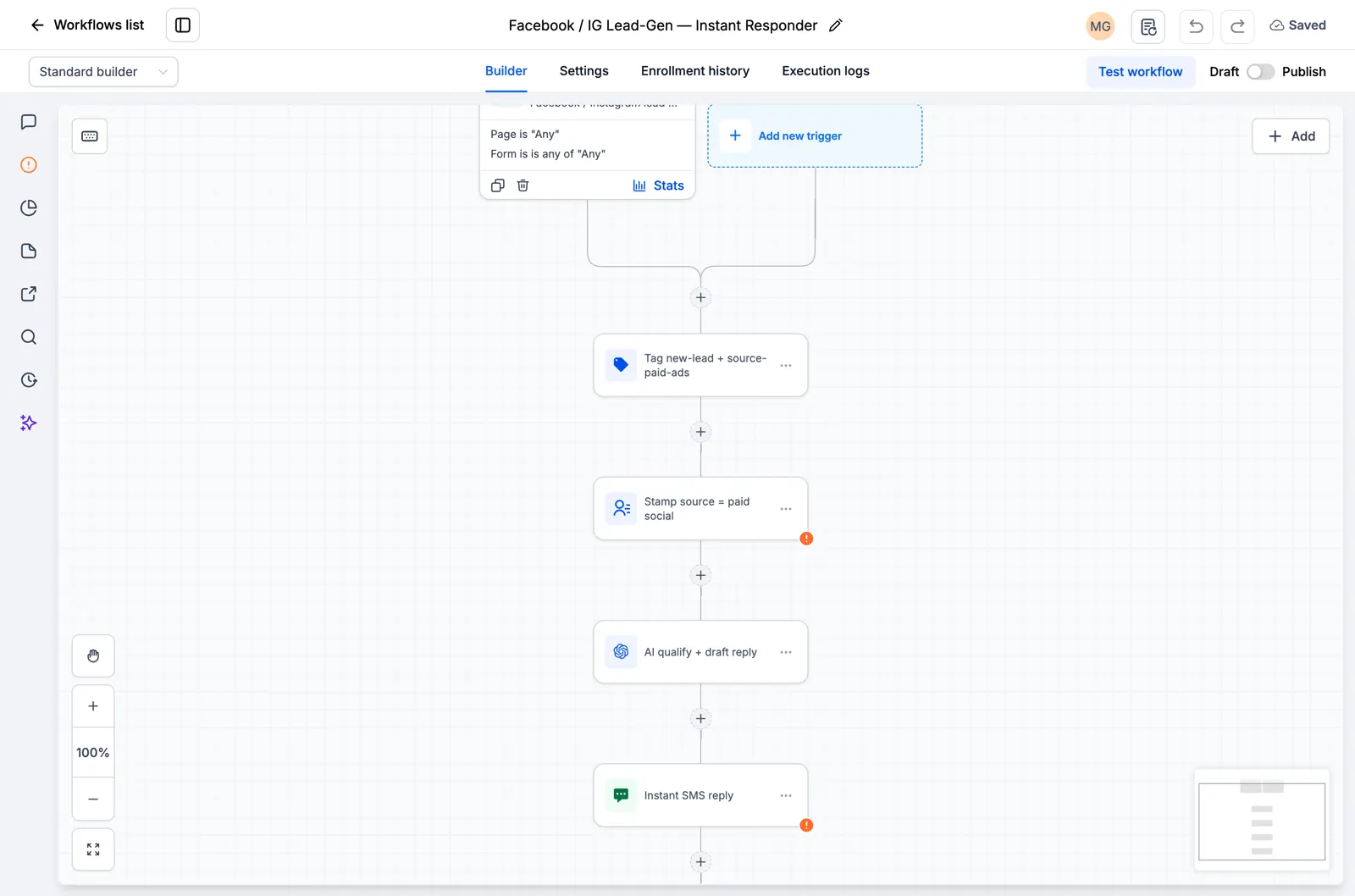
Task: Switch to Builder tab
Action: tap(506, 71)
